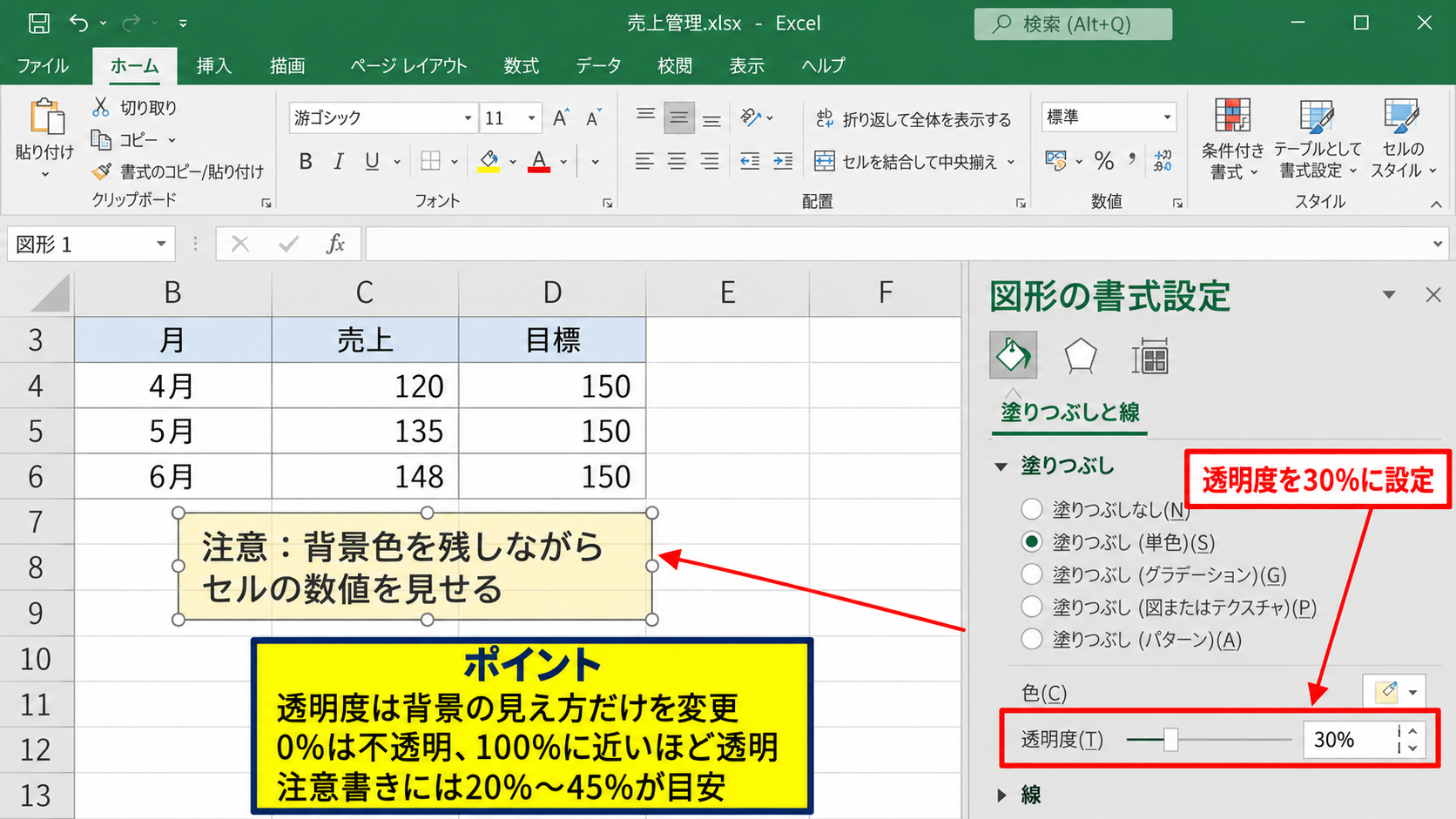Select the Fill & Line paint bucket icon
This screenshot has height=819, width=1456.
click(1014, 355)
